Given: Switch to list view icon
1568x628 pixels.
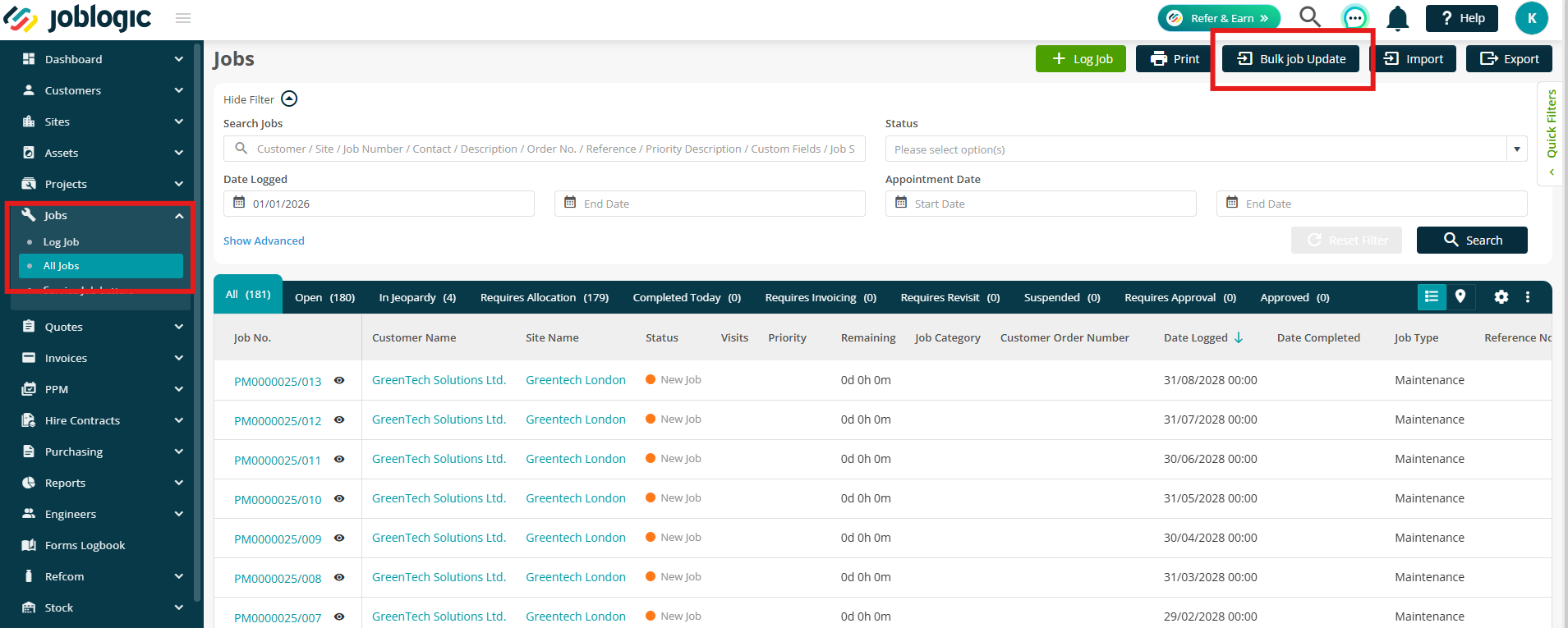Looking at the screenshot, I should [1432, 297].
